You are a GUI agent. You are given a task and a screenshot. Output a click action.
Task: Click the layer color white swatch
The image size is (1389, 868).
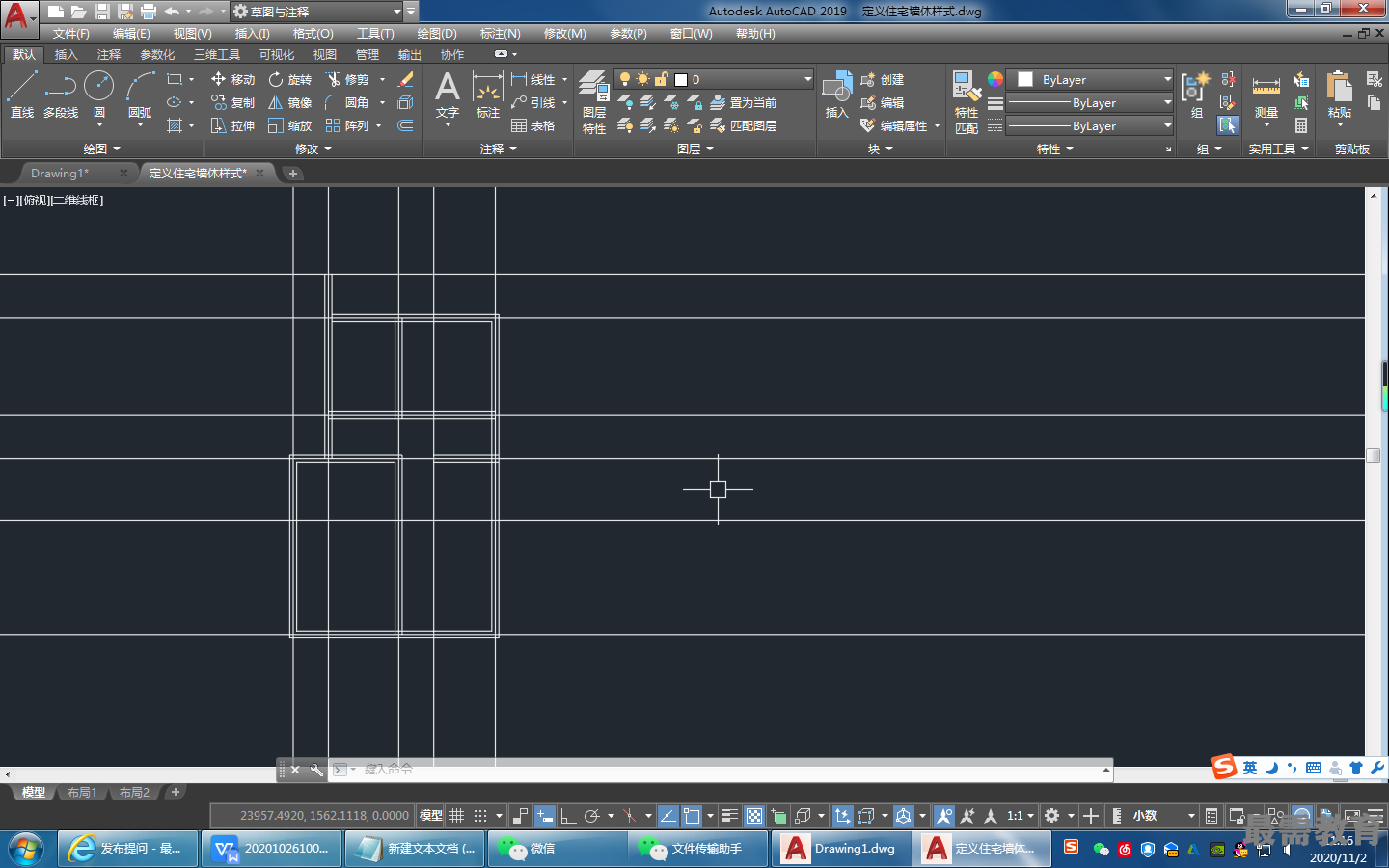coord(681,80)
